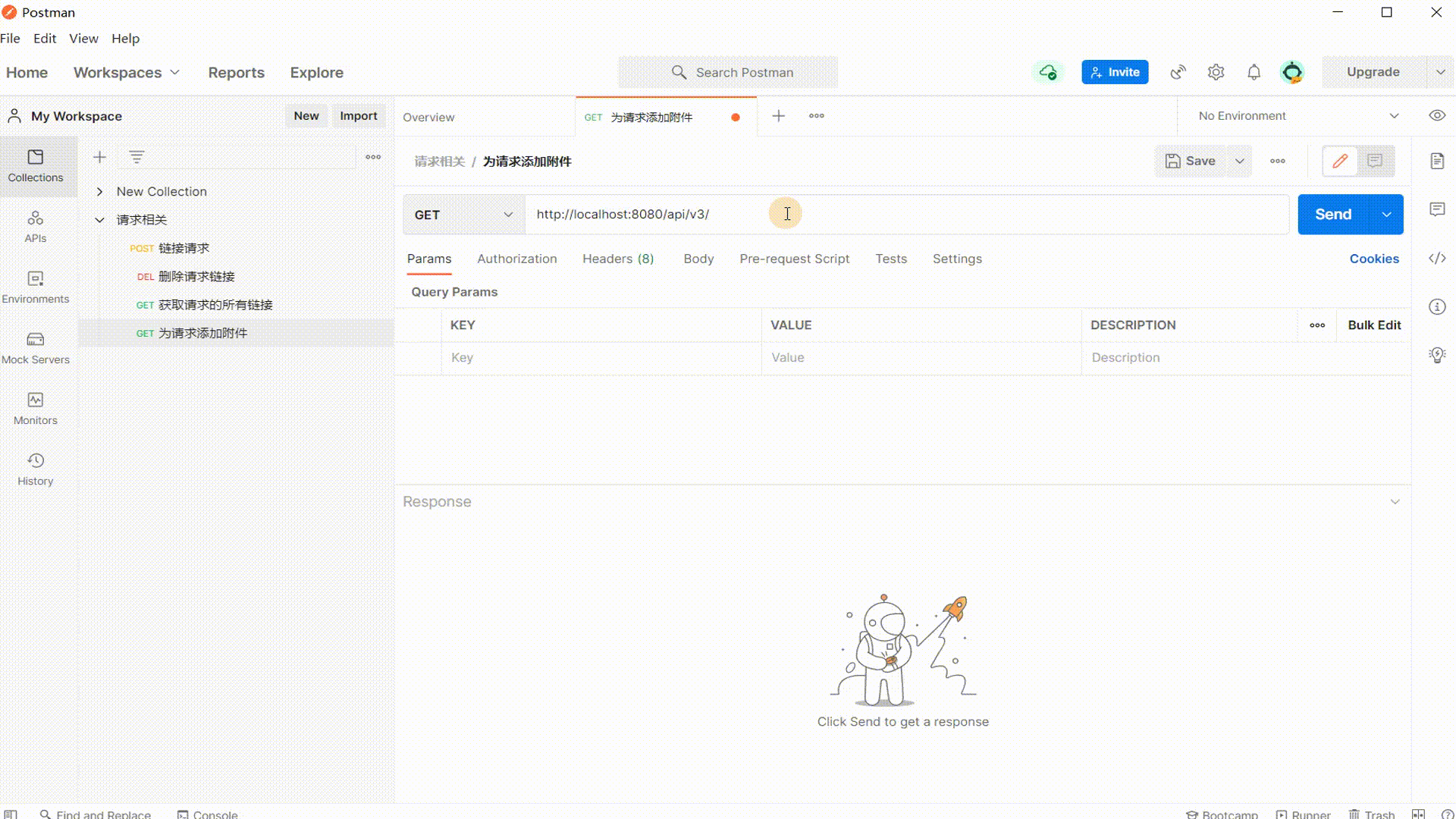
Task: Open the Collections sidebar panel
Action: tap(36, 166)
